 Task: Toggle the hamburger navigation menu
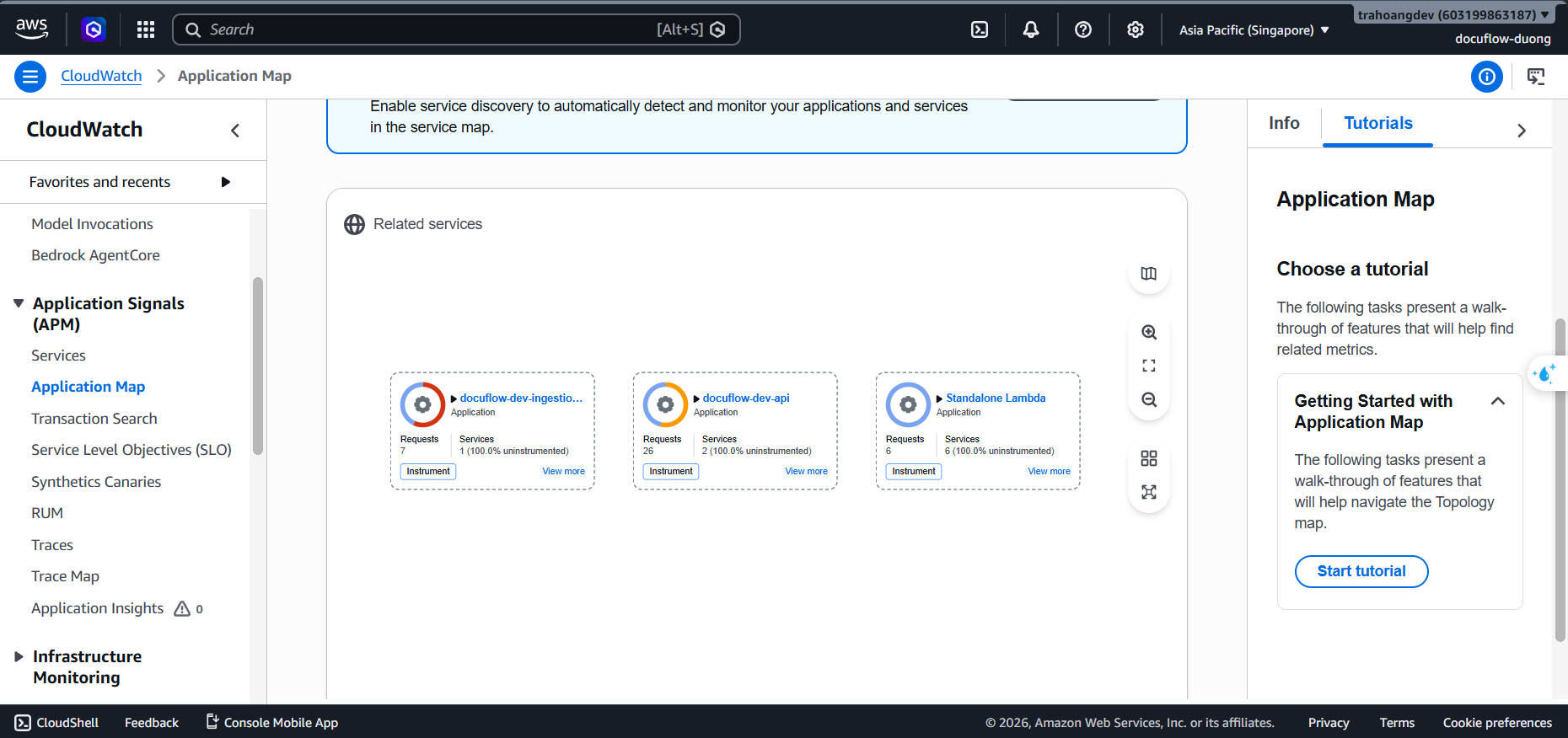point(30,77)
